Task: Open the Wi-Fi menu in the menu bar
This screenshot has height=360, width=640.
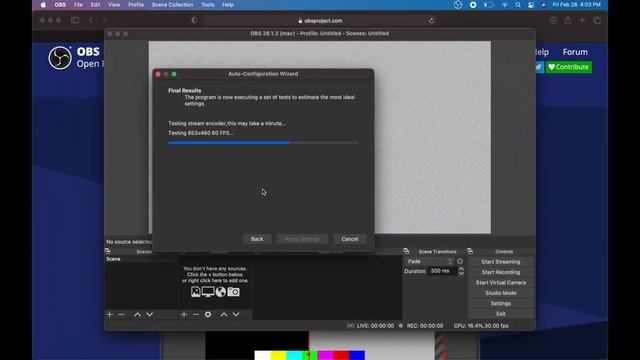Action: (505, 5)
